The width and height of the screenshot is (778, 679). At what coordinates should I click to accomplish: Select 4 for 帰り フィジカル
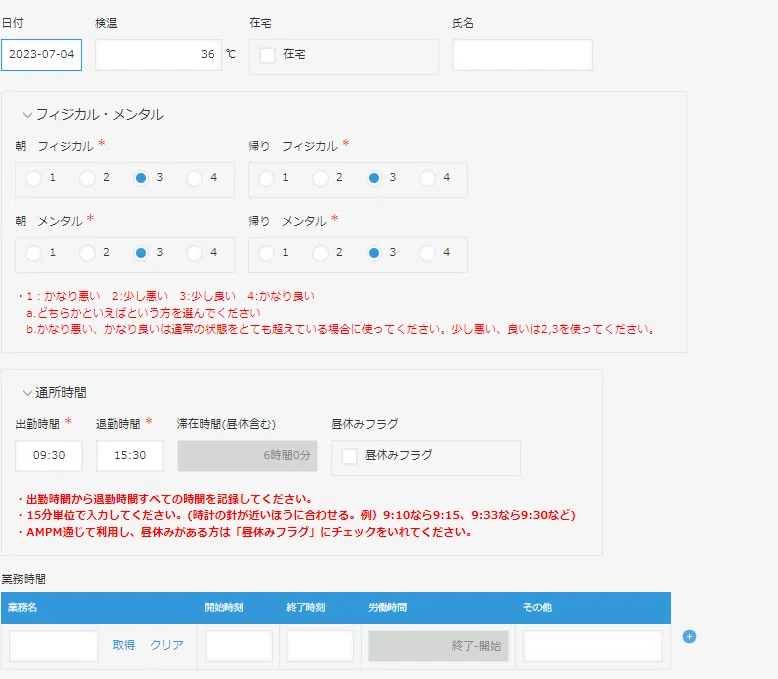click(x=427, y=178)
